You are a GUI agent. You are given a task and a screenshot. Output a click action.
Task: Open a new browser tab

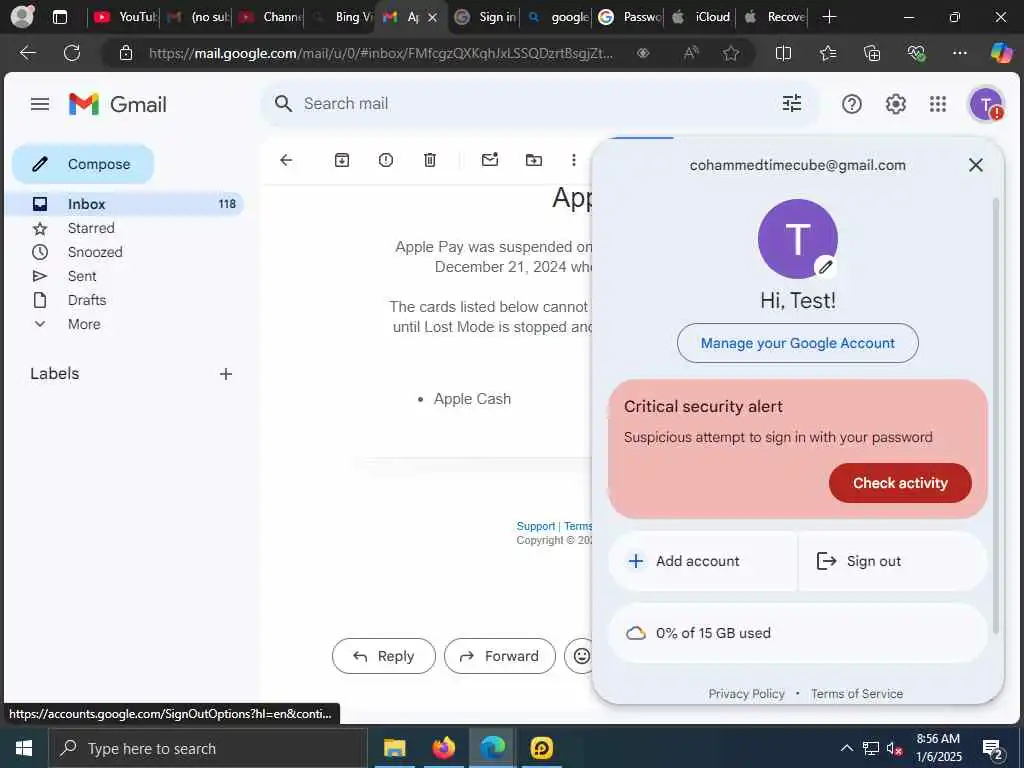(829, 17)
